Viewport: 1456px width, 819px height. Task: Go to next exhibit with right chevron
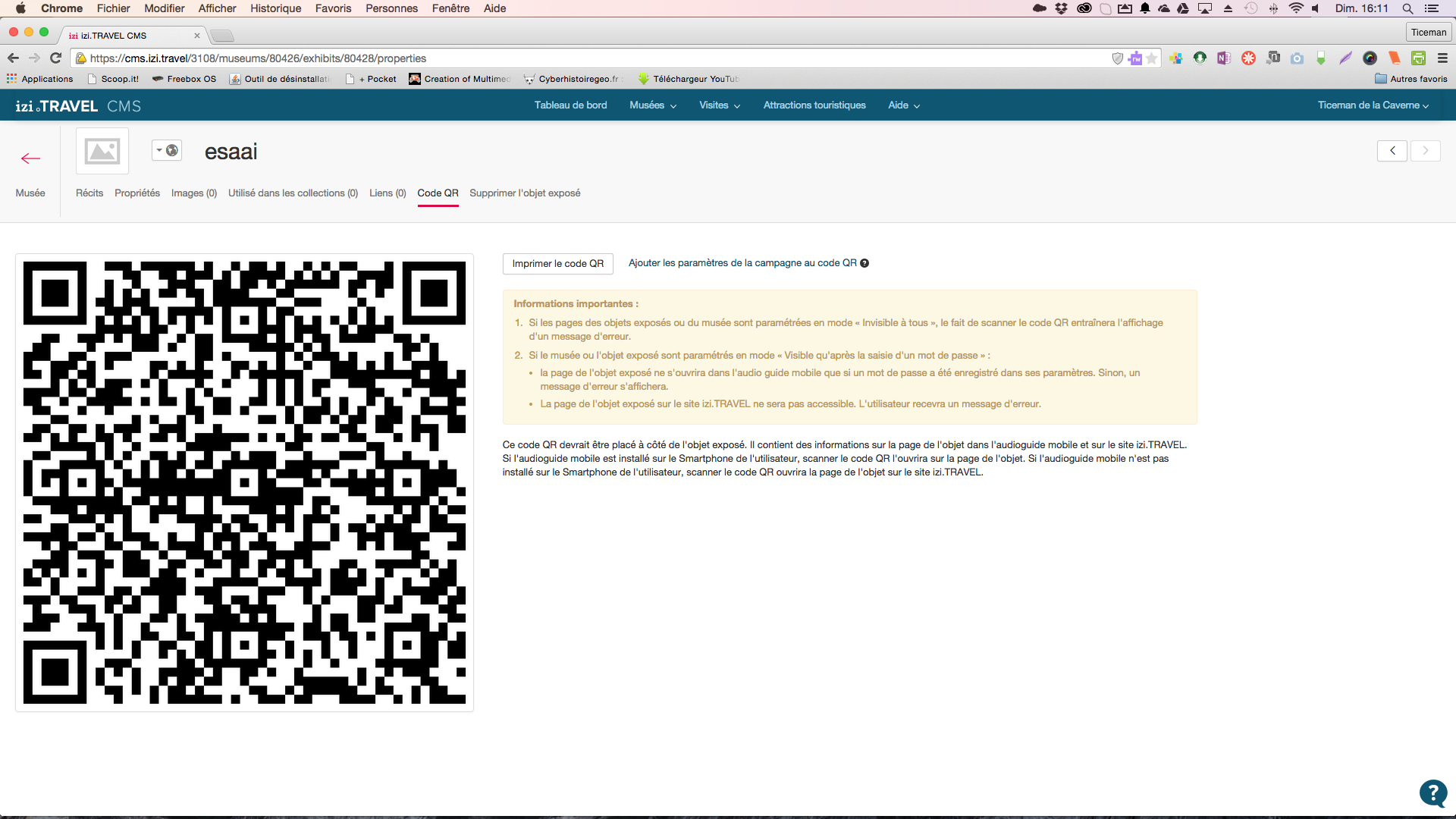click(1426, 150)
